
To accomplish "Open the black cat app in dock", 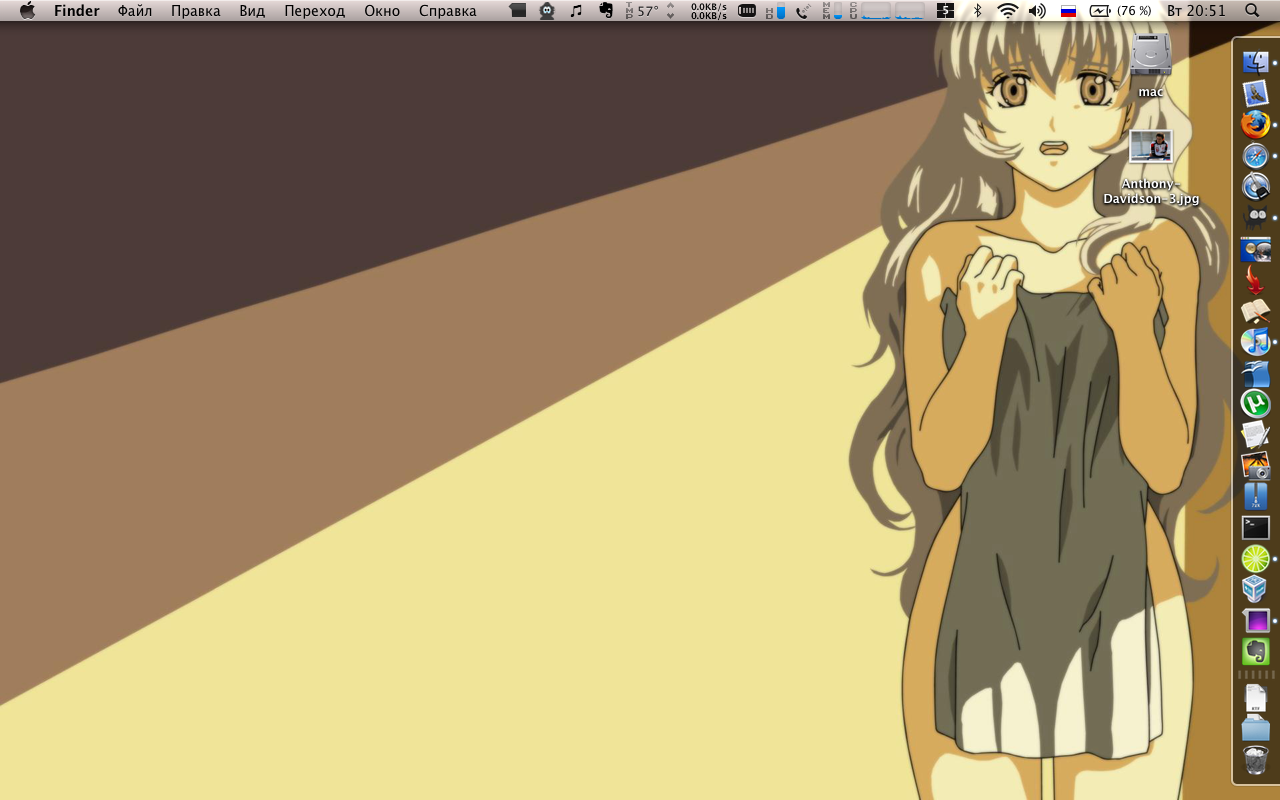I will [x=1255, y=217].
